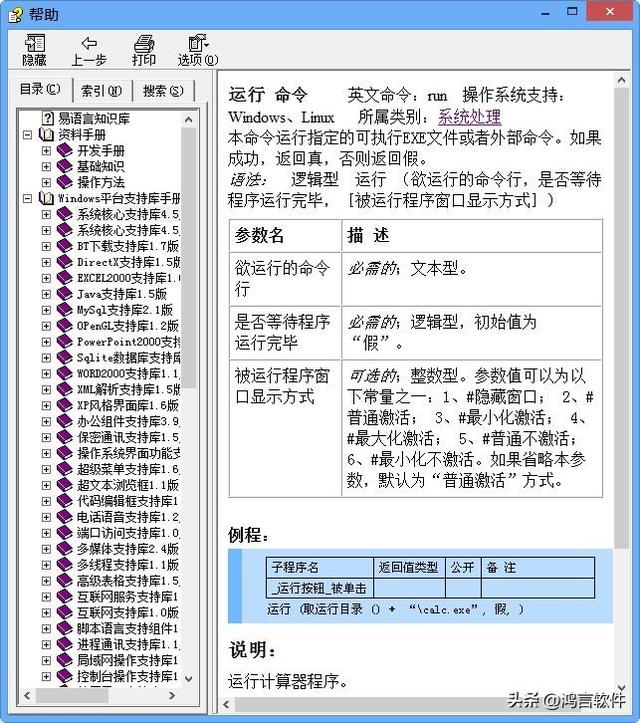This screenshot has width=640, height=723.
Task: Expand the 开发手册 tree node
Action: 46,150
